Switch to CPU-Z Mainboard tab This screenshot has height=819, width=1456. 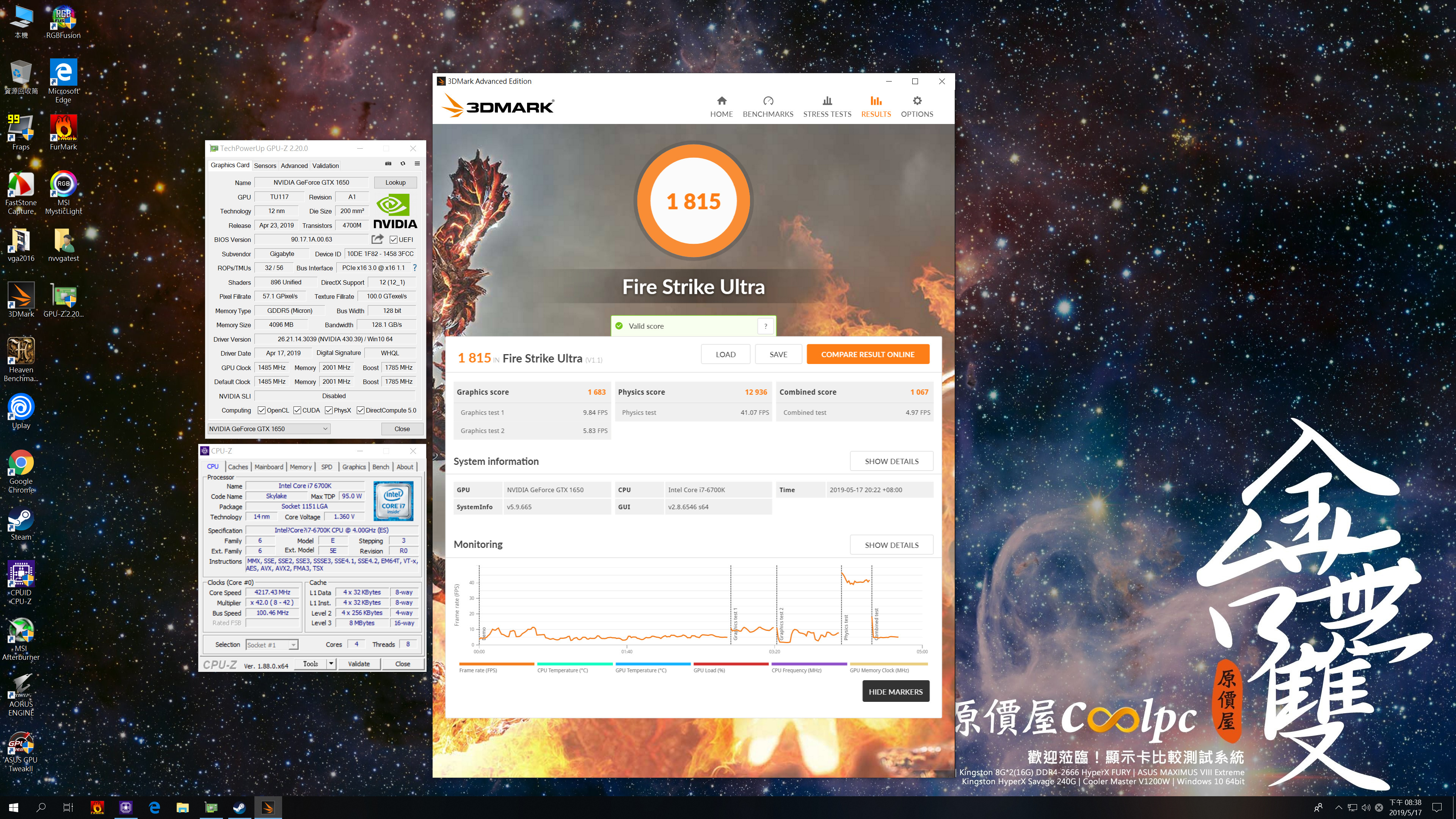[268, 467]
